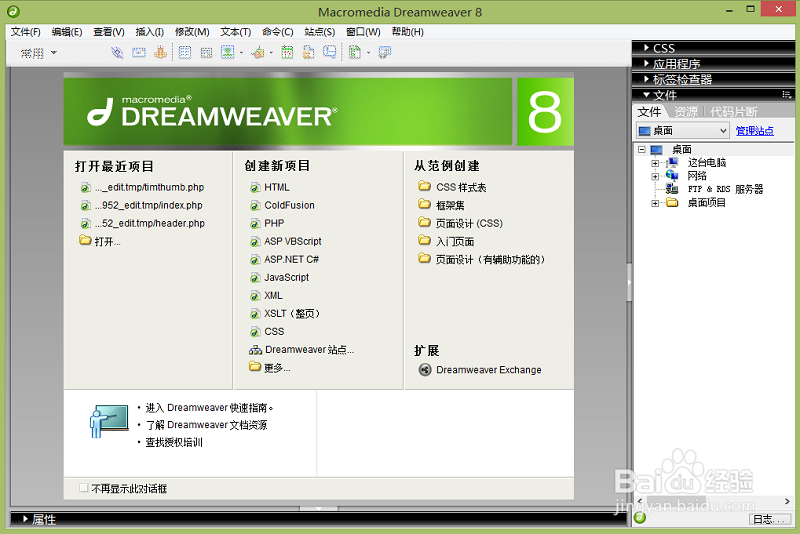Click the 日志... button
Viewport: 800px width, 534px height.
point(769,519)
